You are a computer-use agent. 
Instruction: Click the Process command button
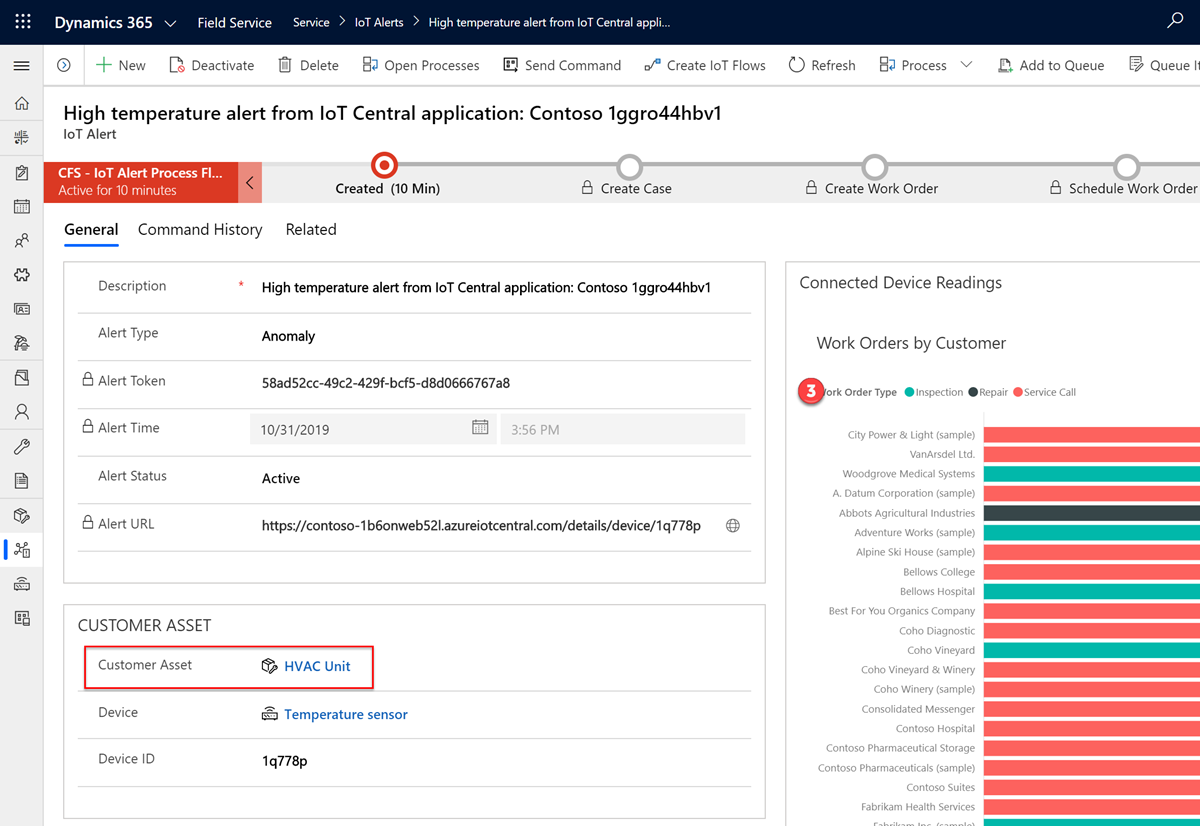pos(913,65)
